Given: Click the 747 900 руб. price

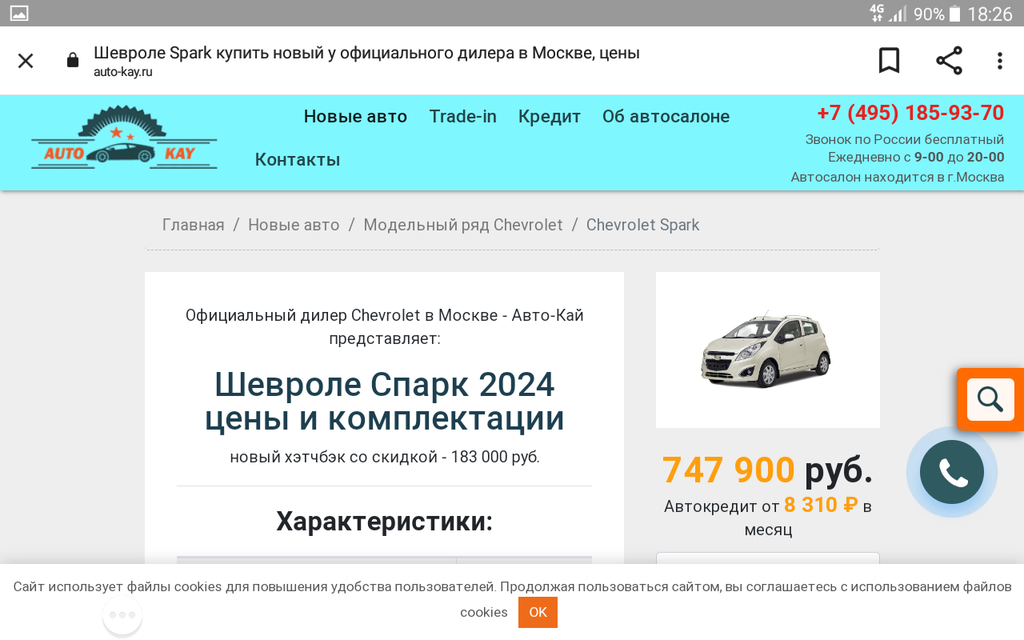Looking at the screenshot, I should pyautogui.click(x=767, y=470).
